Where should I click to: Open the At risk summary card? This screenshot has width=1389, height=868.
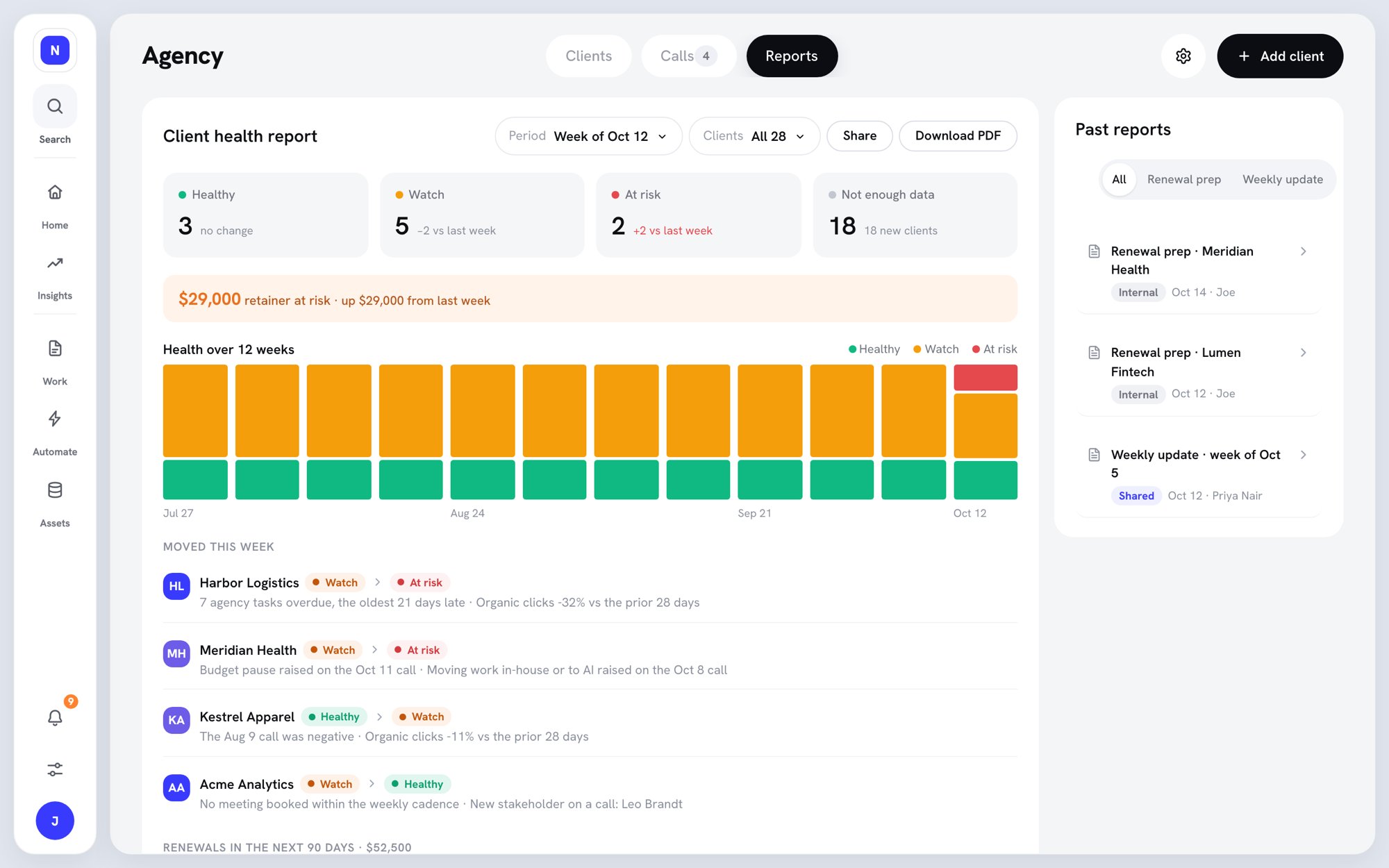(699, 215)
